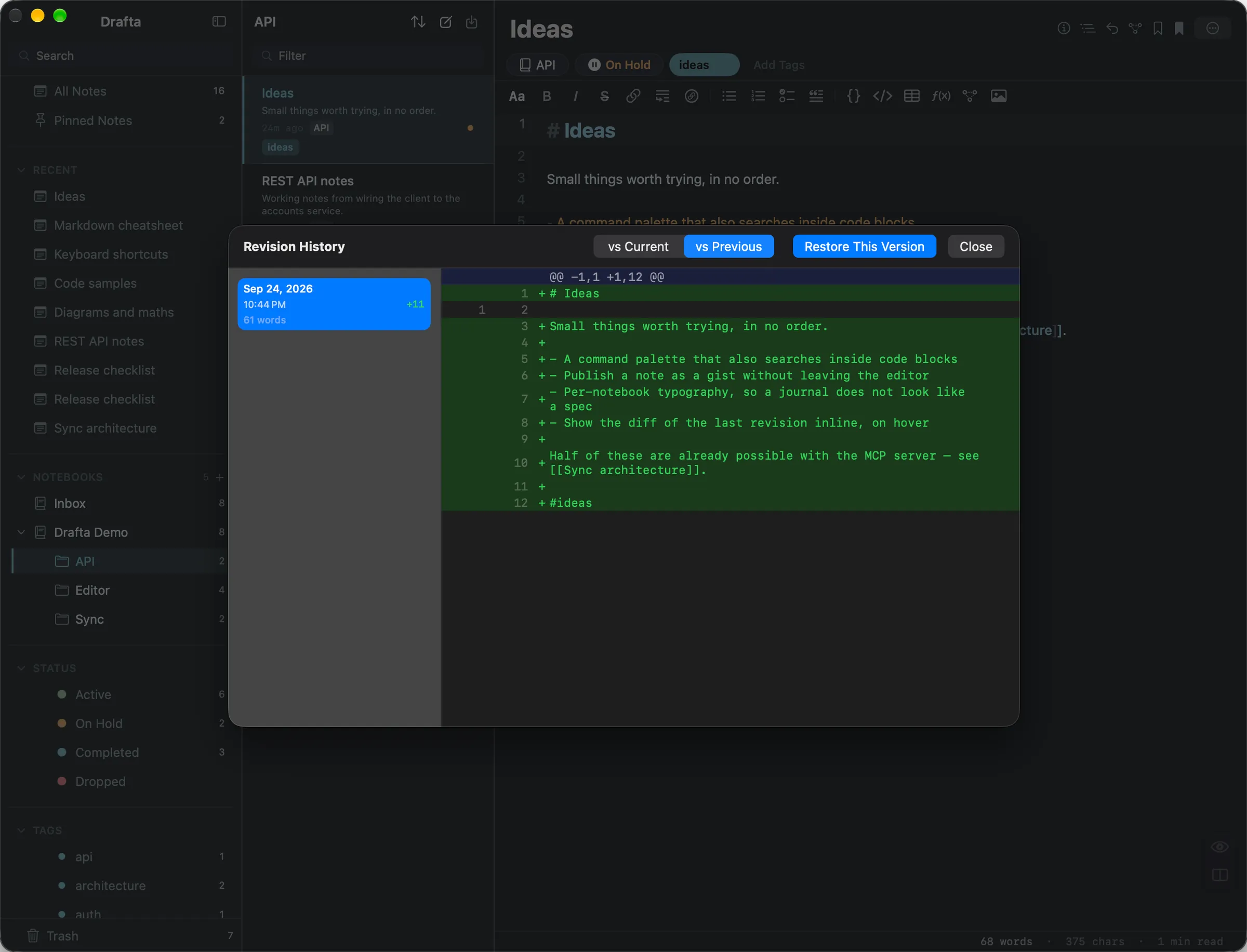Insert a bulleted list

tap(729, 96)
